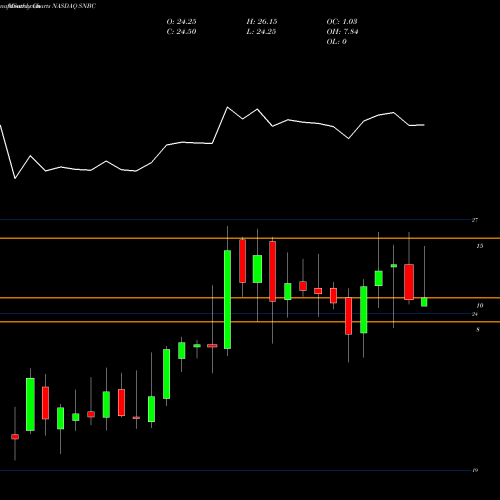Select the open value 'O: 24.25'
Image resolution: width=500 pixels, height=500 pixels.
pos(181,22)
